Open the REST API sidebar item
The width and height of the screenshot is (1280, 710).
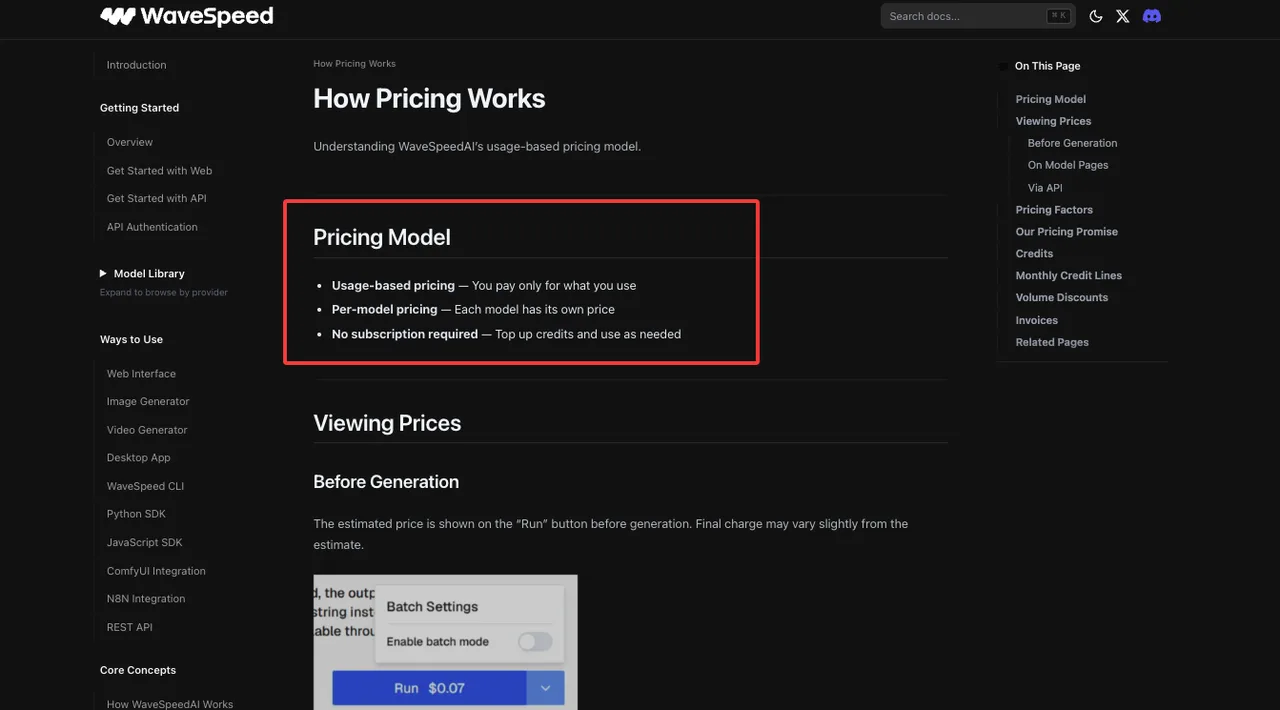pos(130,627)
